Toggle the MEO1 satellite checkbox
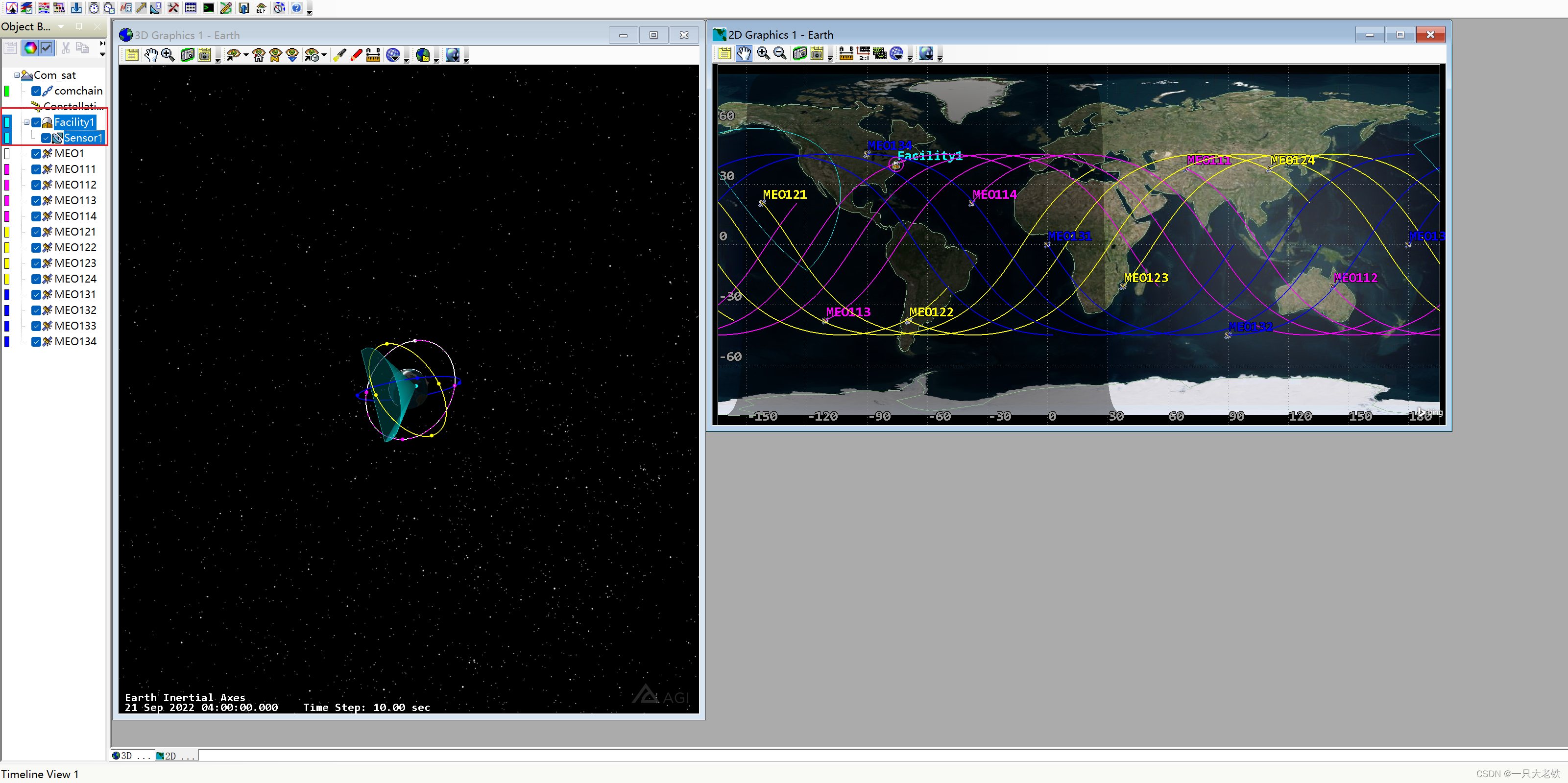 click(37, 154)
